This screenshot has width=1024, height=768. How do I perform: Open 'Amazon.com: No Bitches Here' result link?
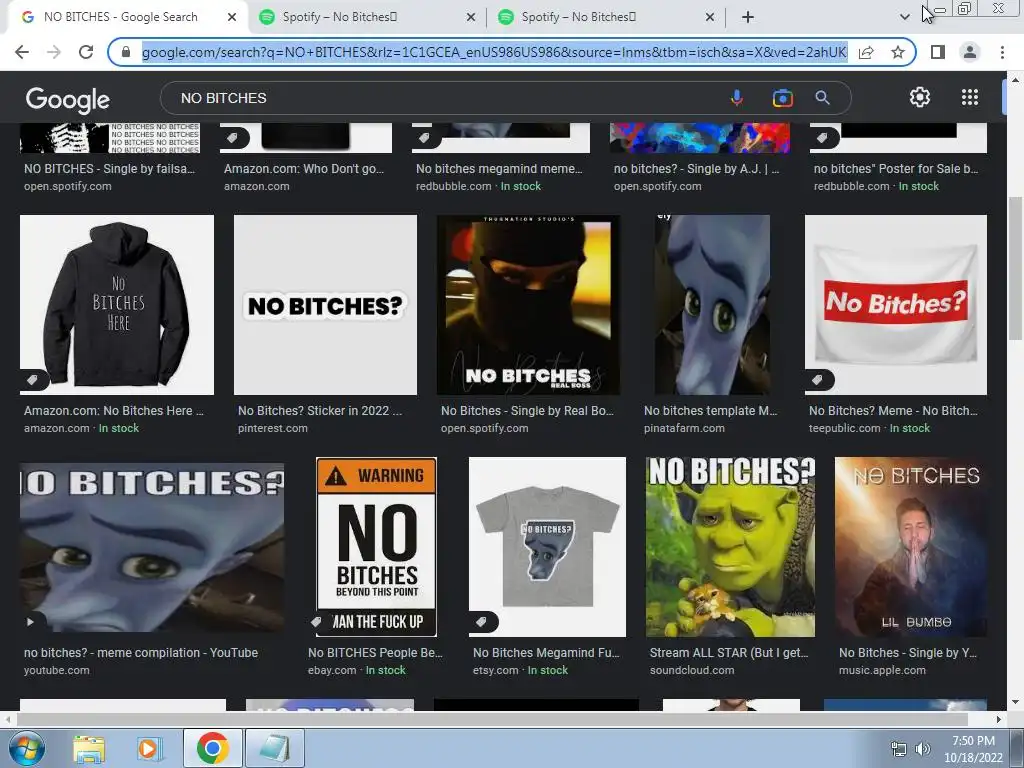click(114, 411)
